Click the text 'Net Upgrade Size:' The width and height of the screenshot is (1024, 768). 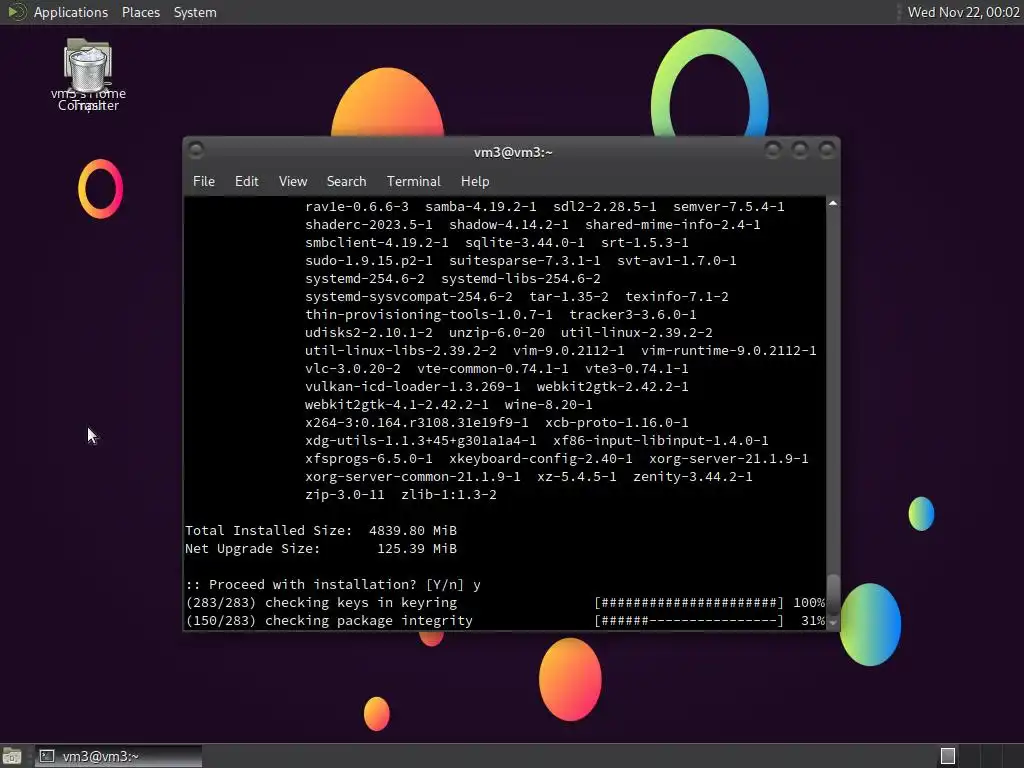253,549
